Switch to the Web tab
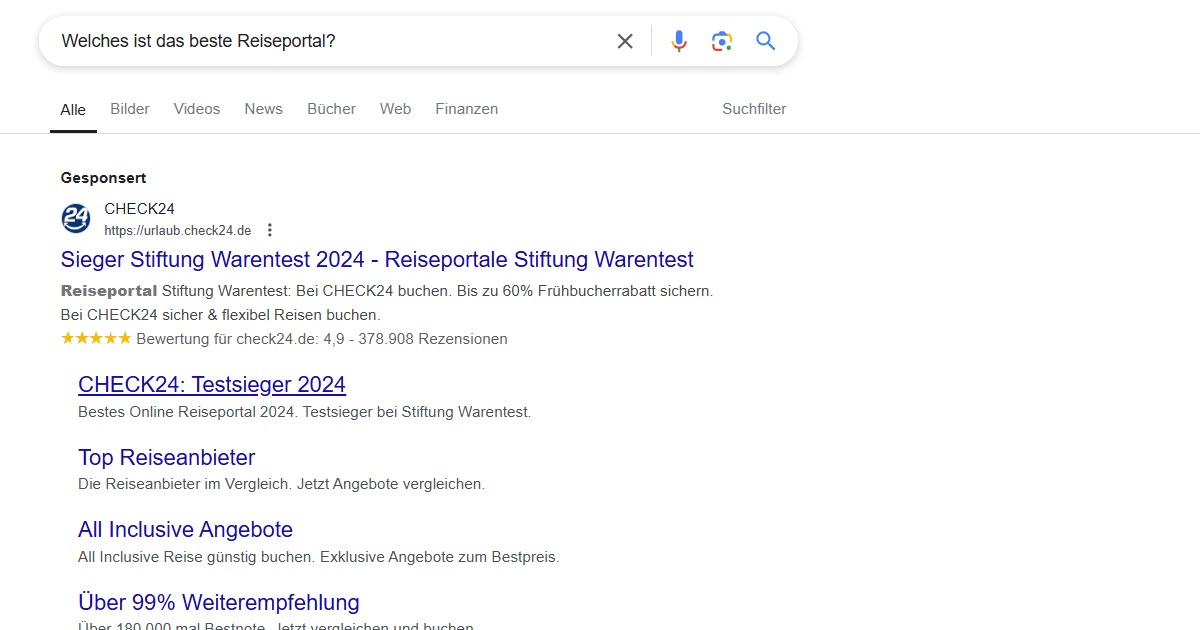The image size is (1200, 630). click(395, 109)
